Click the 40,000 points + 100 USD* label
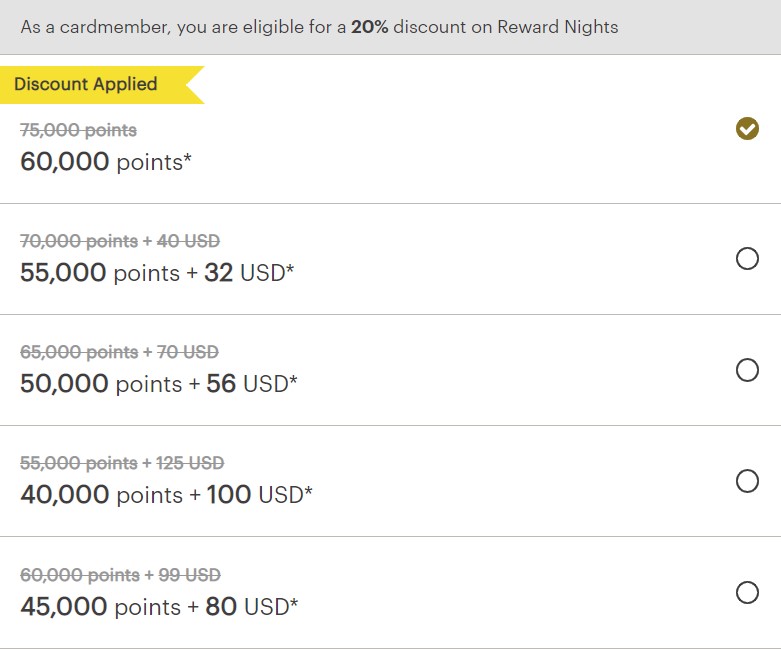The height and width of the screenshot is (650, 781). click(x=166, y=495)
